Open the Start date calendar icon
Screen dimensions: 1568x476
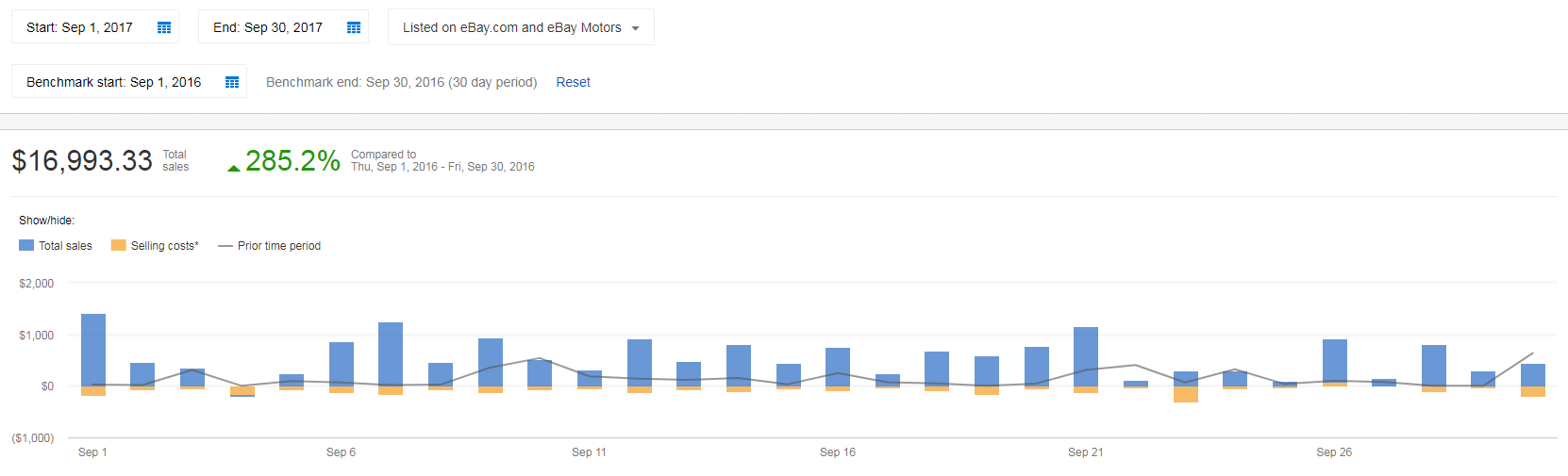[164, 27]
